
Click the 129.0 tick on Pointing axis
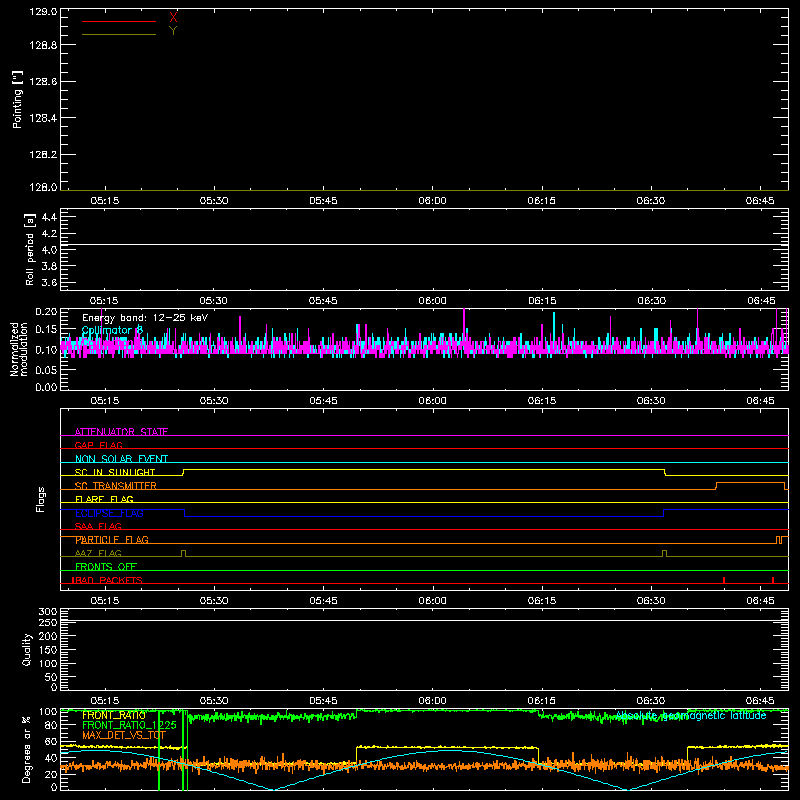[x=43, y=11]
